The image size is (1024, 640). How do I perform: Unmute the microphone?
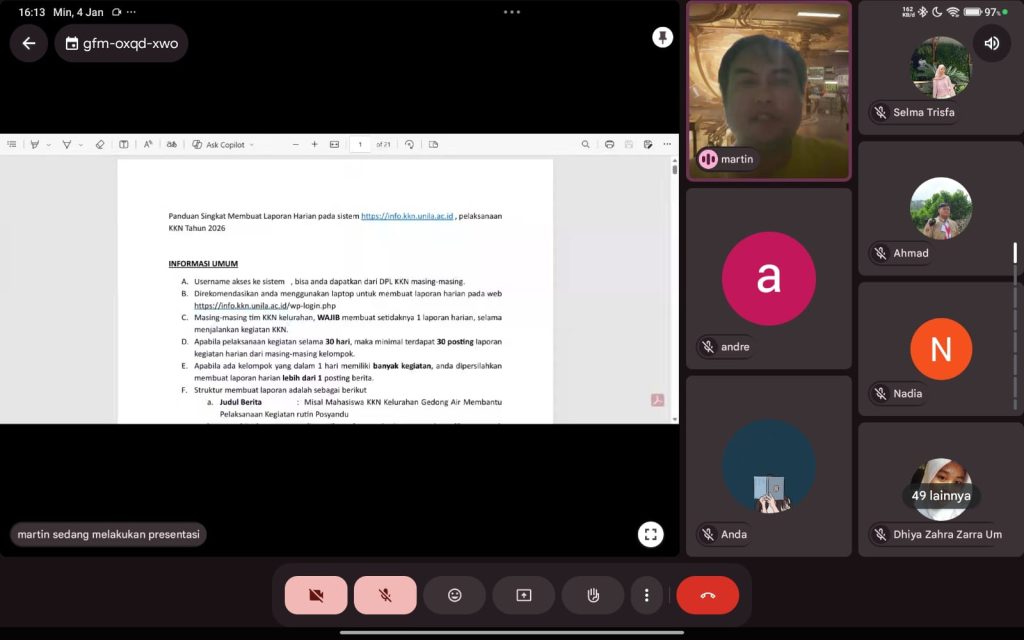(x=385, y=595)
